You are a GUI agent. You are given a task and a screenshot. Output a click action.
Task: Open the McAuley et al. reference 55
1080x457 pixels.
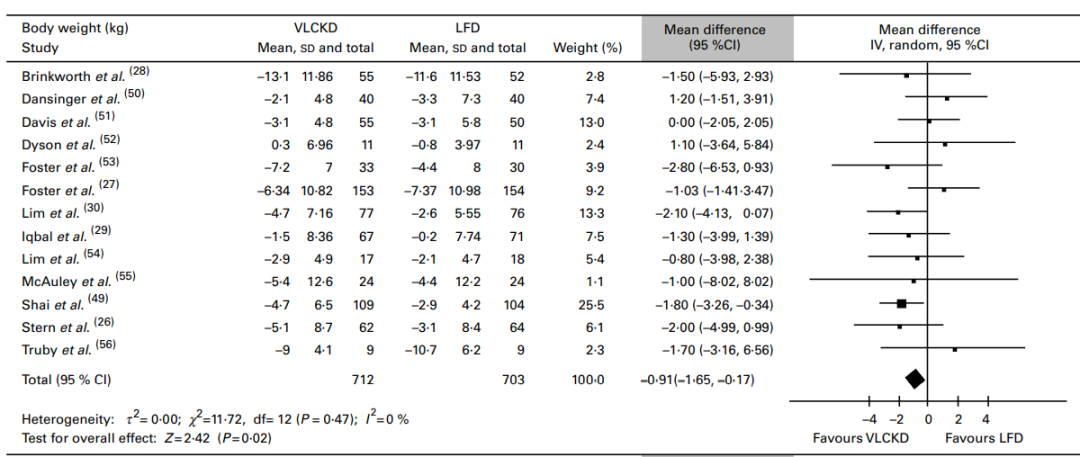[125, 278]
